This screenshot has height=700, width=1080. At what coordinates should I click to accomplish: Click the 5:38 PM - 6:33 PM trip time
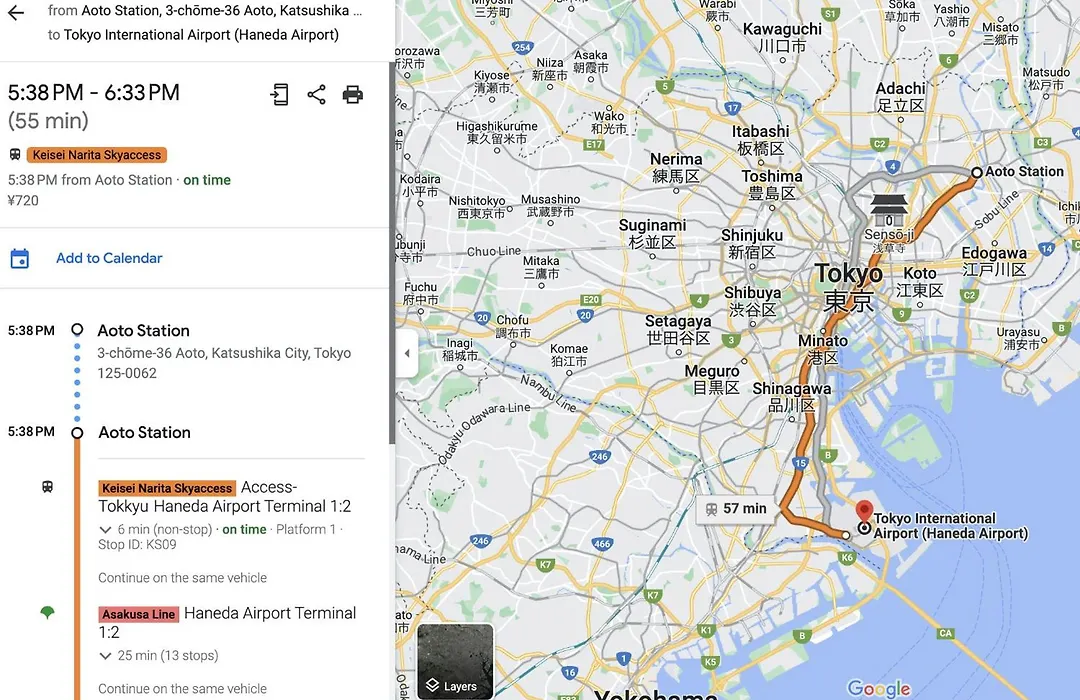[x=94, y=92]
